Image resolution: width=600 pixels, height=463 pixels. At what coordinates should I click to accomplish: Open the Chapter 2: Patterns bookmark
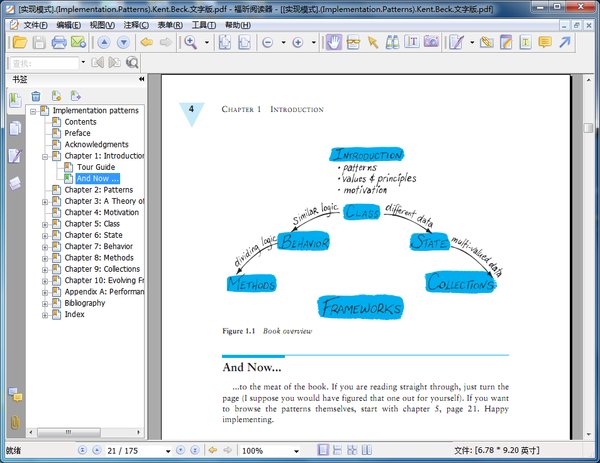coord(99,189)
